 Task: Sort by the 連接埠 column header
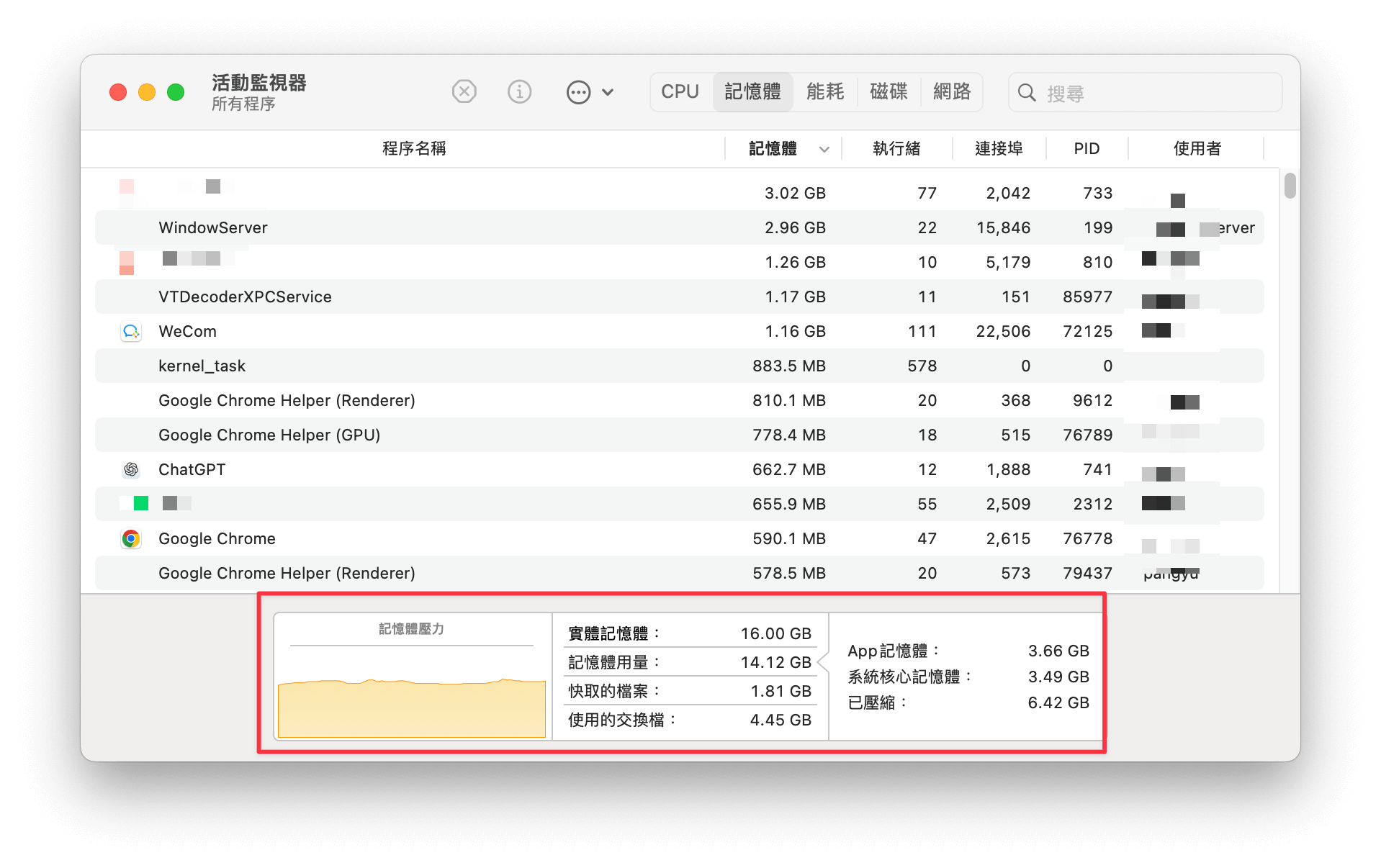click(x=999, y=148)
